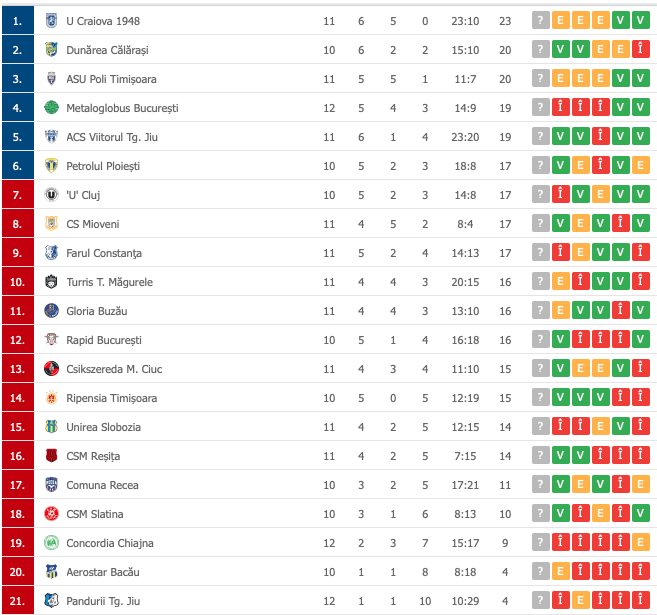Click the Dunărea Călărași club crest
Viewport: 657px width, 615px height.
[52, 49]
